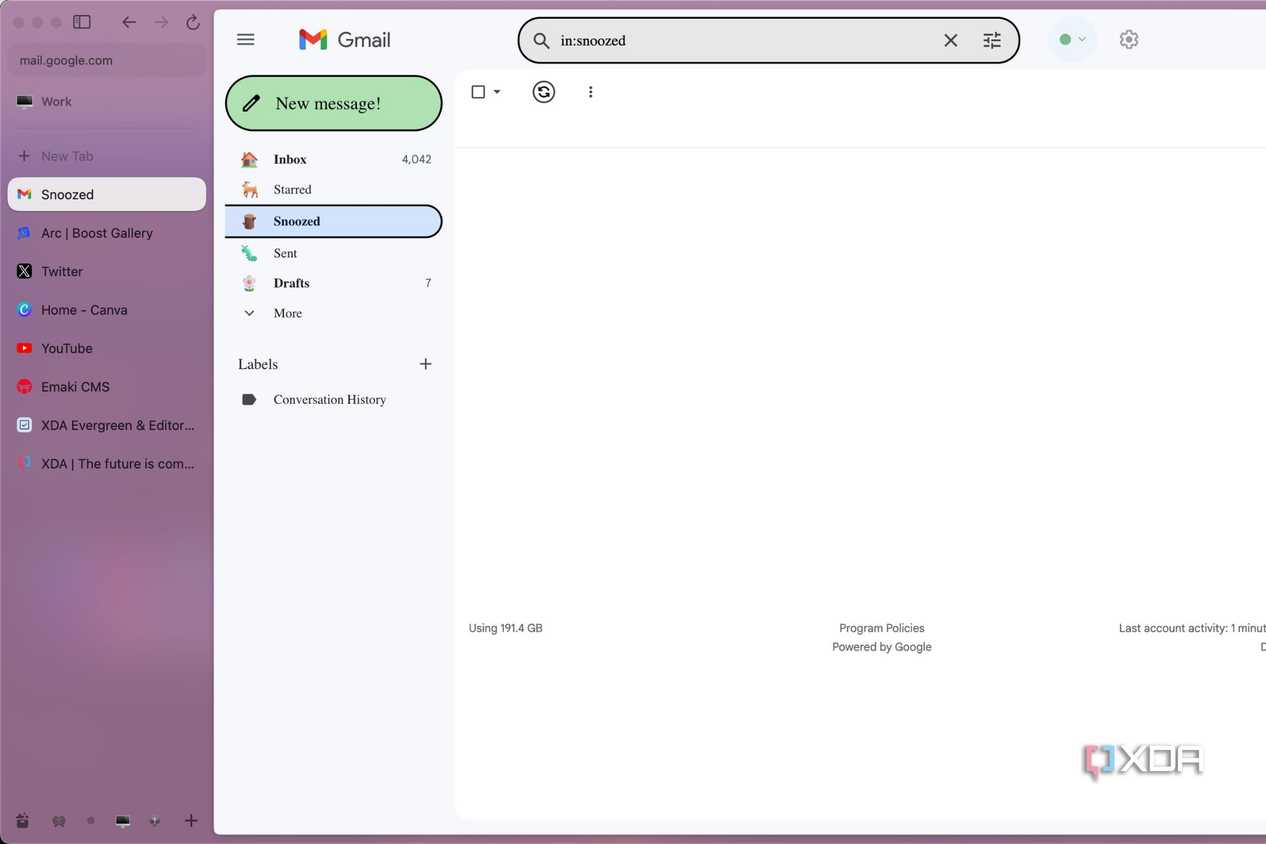Screen dimensions: 1266x844
Task: Open the Program Policies link
Action: (882, 628)
